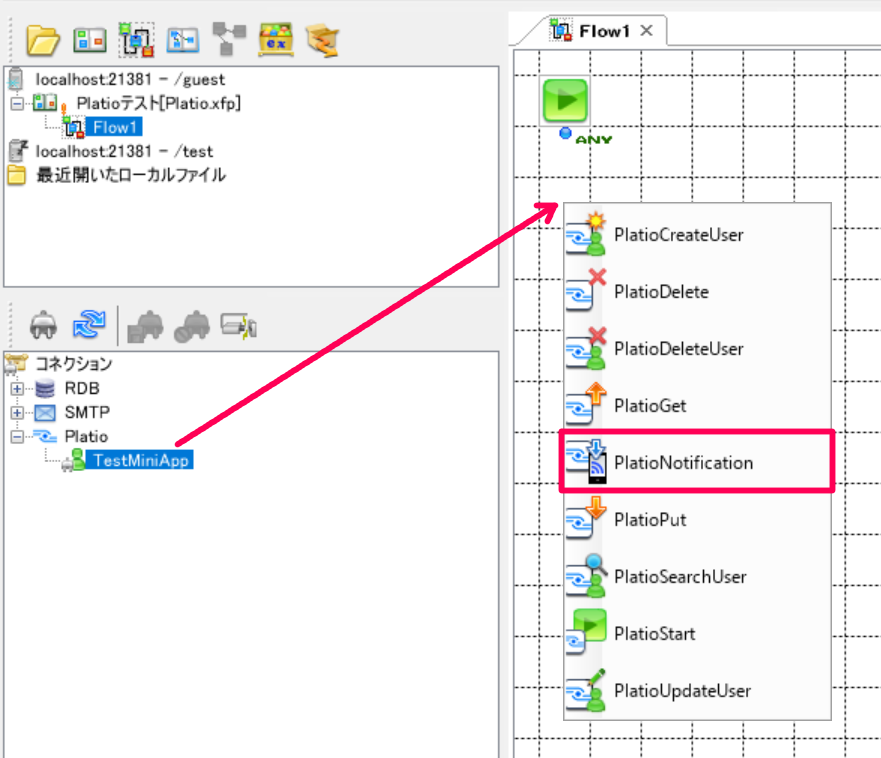Click the connection test icon in toolbar
The width and height of the screenshot is (881, 758).
tap(239, 326)
